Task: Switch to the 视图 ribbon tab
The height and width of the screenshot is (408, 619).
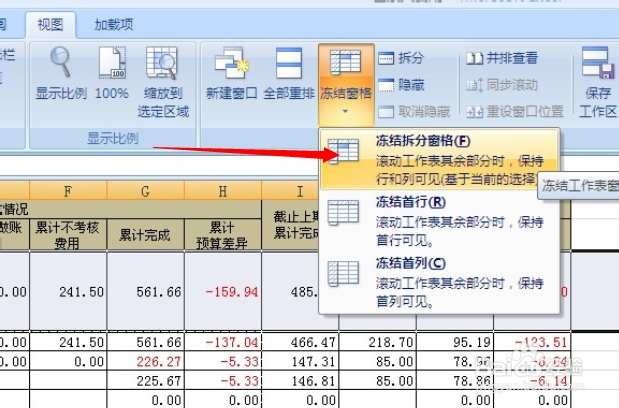Action: point(50,24)
